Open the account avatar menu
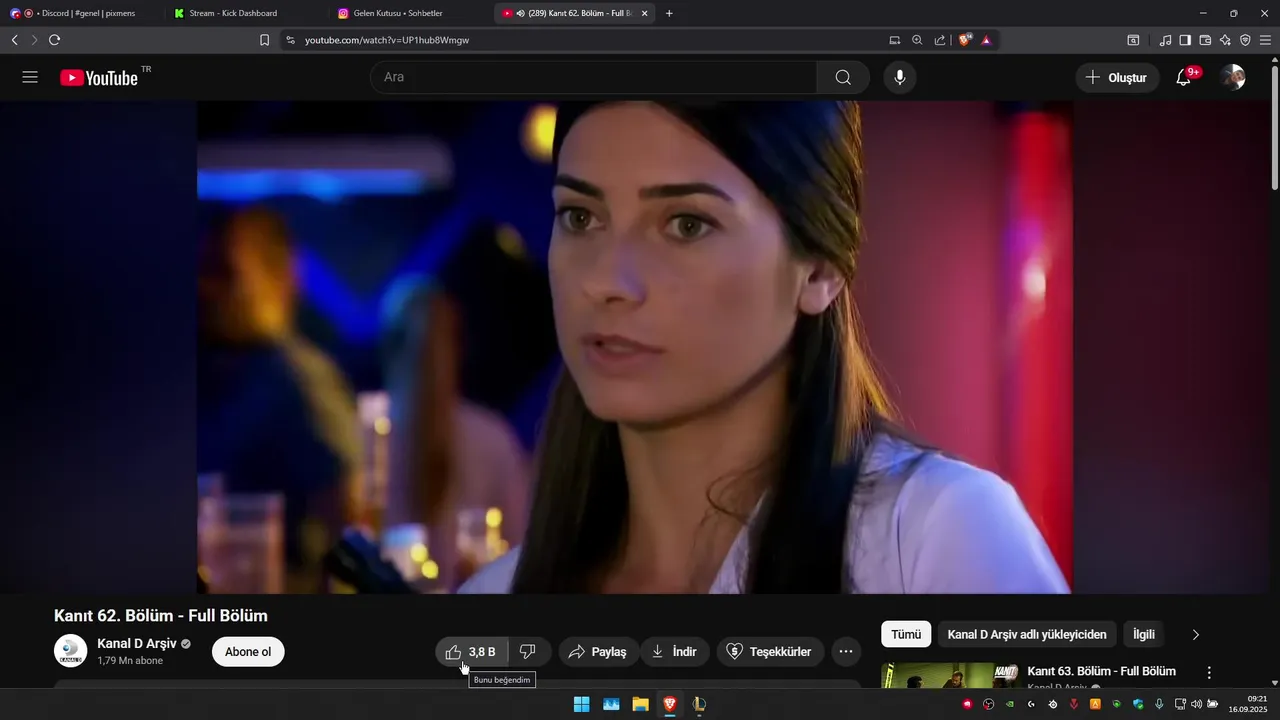Viewport: 1280px width, 720px height. point(1233,77)
